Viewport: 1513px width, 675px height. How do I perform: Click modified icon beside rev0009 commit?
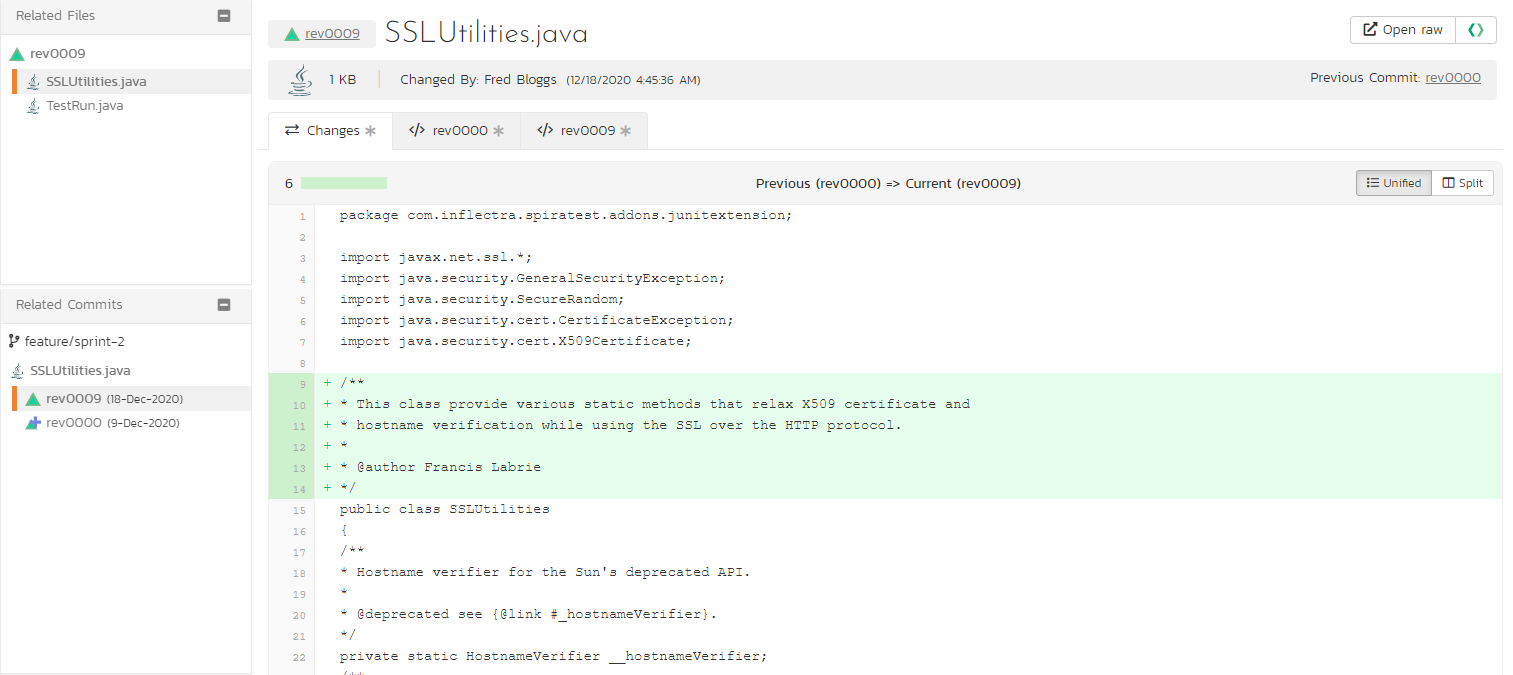(x=33, y=399)
